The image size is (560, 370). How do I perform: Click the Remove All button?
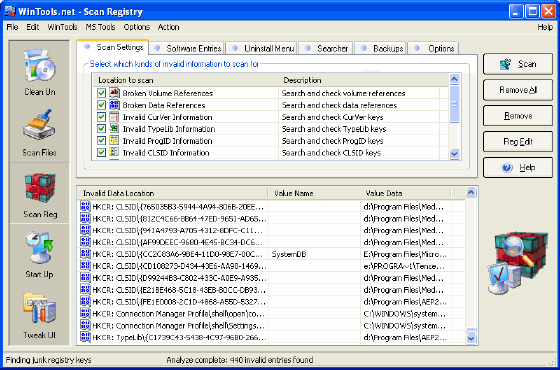(518, 90)
